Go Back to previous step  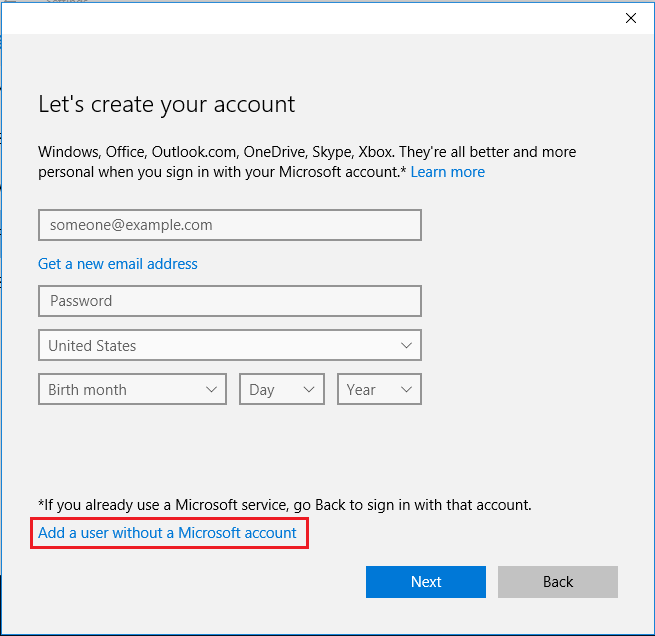(x=558, y=582)
